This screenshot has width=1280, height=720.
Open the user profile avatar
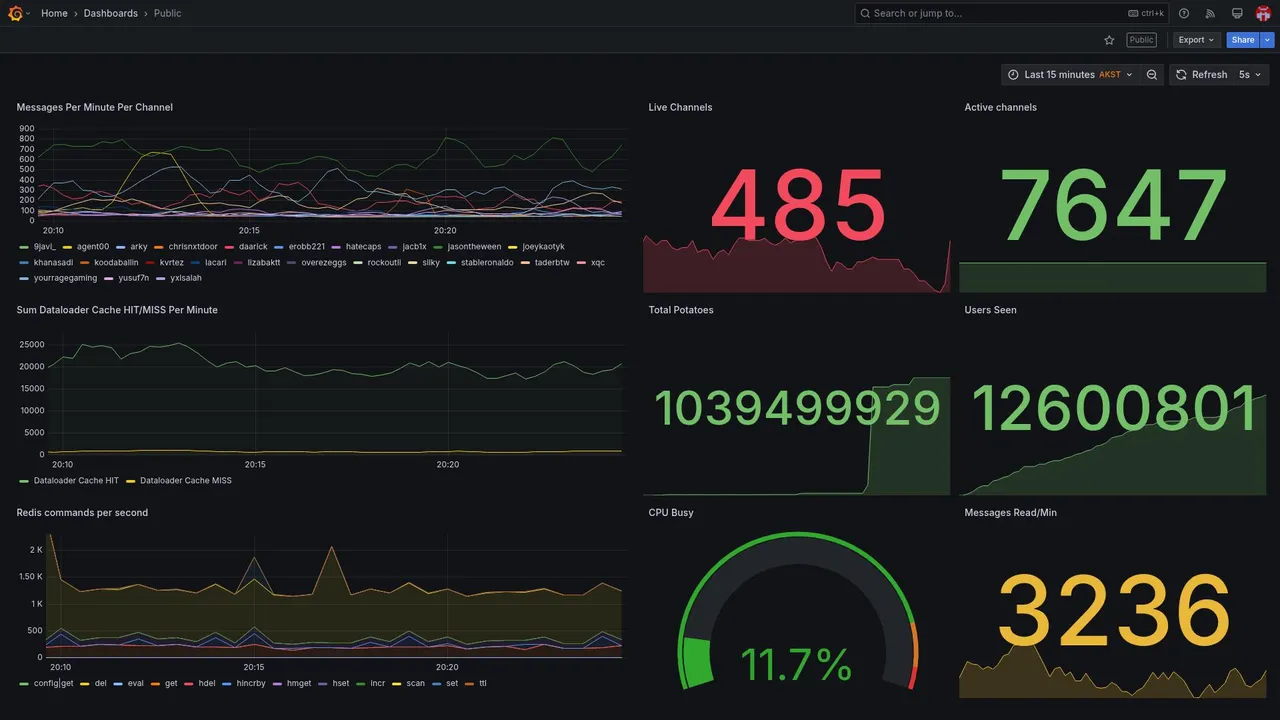coord(1263,13)
